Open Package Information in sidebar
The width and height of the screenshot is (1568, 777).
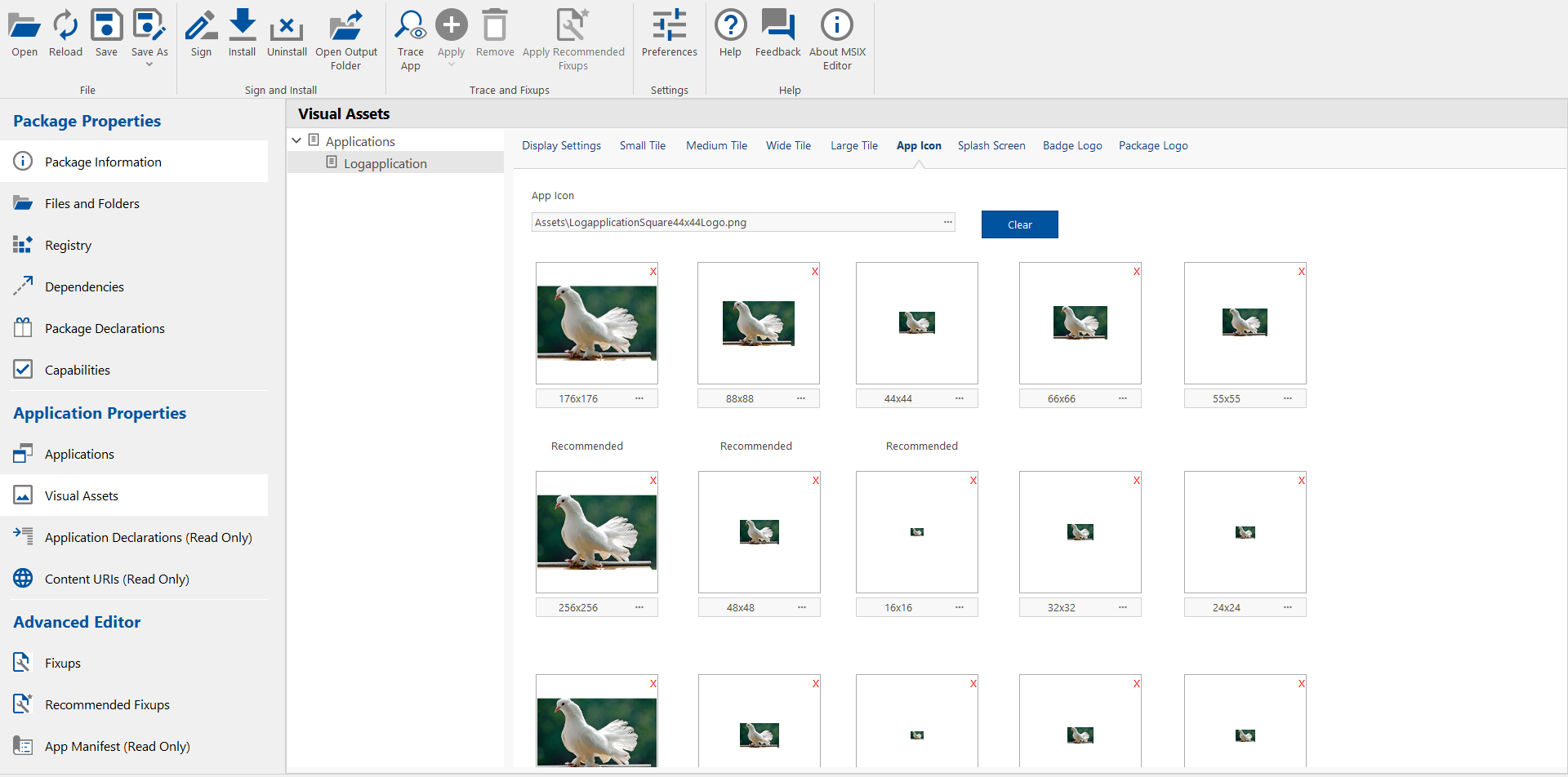(103, 162)
